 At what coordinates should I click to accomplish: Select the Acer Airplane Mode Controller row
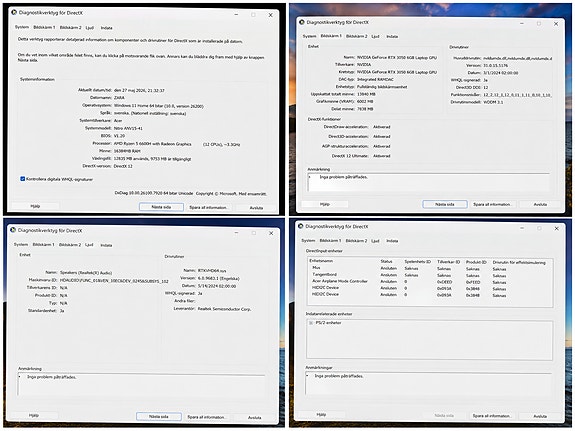click(x=430, y=281)
